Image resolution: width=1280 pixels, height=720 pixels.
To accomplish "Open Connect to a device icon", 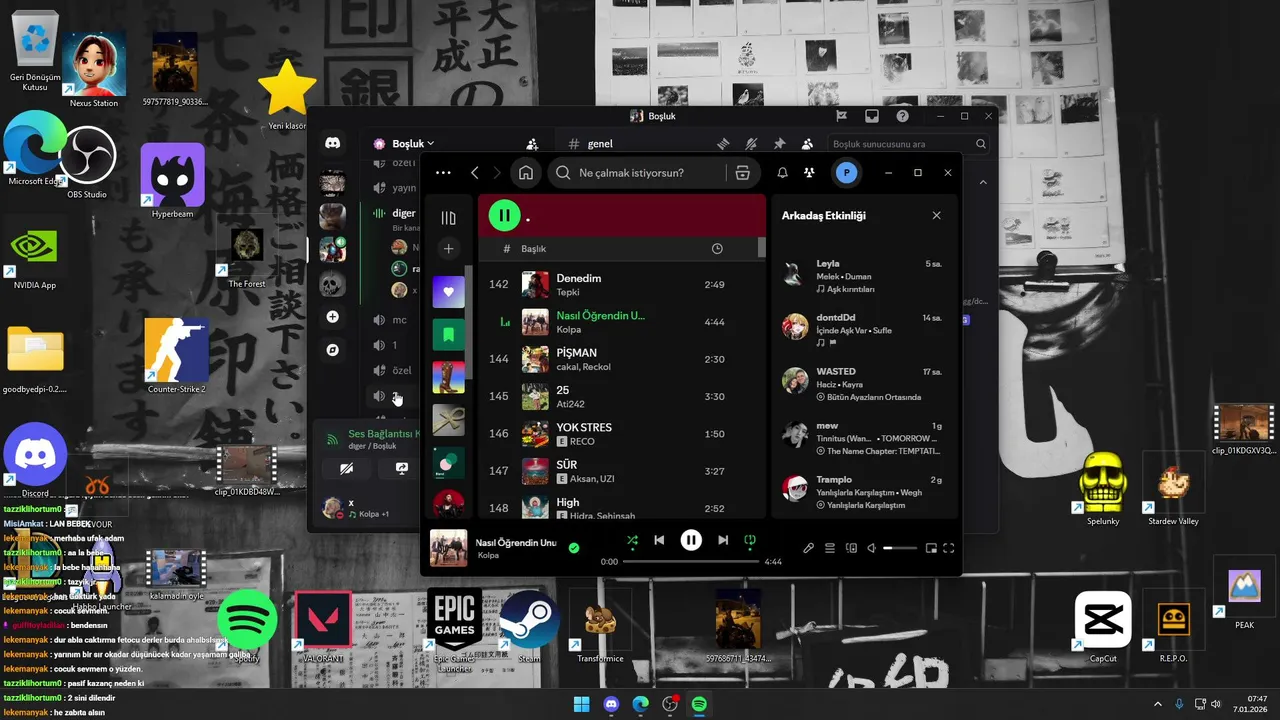I will click(x=851, y=548).
